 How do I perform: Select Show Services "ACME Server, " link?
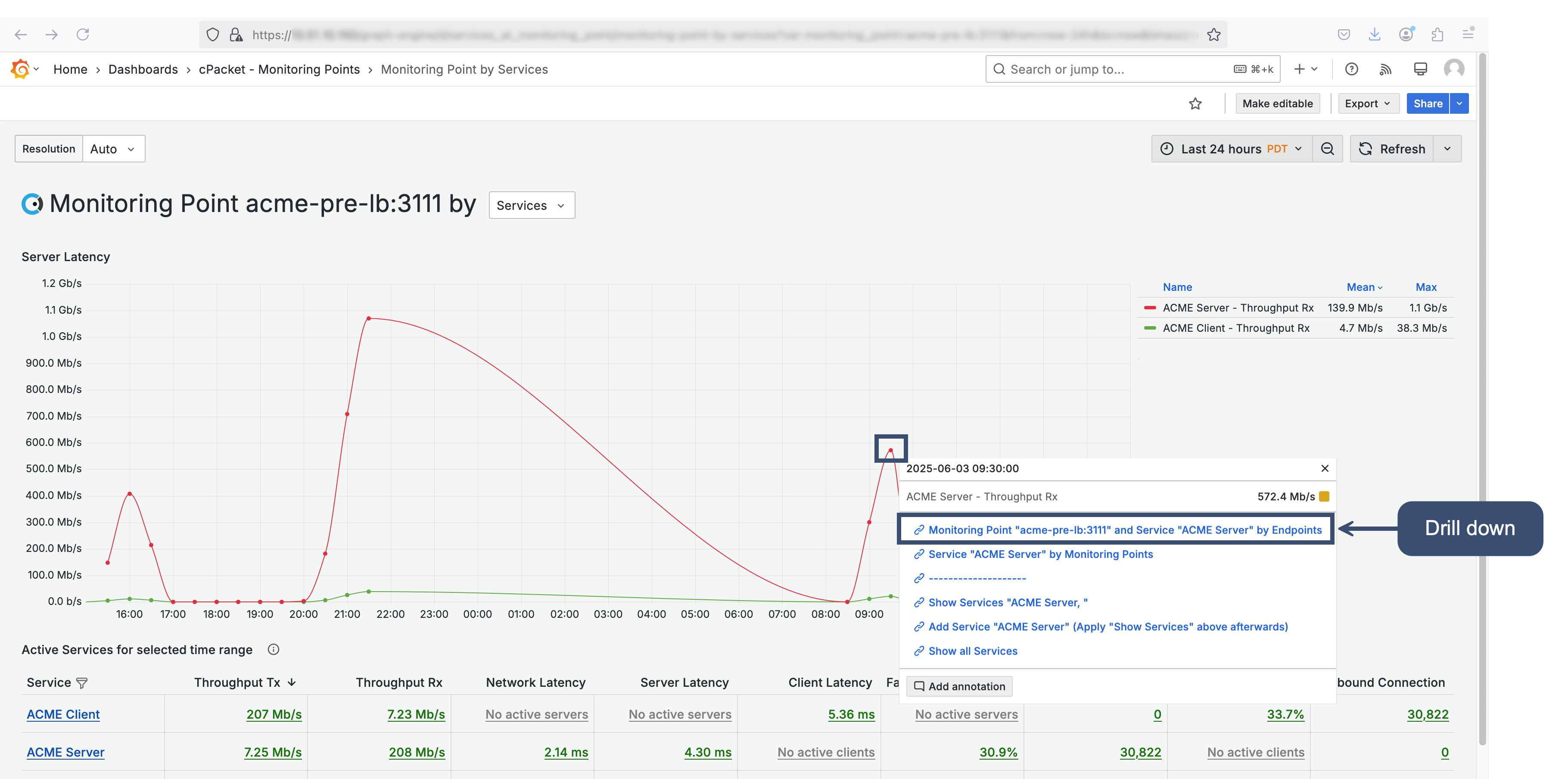1008,602
